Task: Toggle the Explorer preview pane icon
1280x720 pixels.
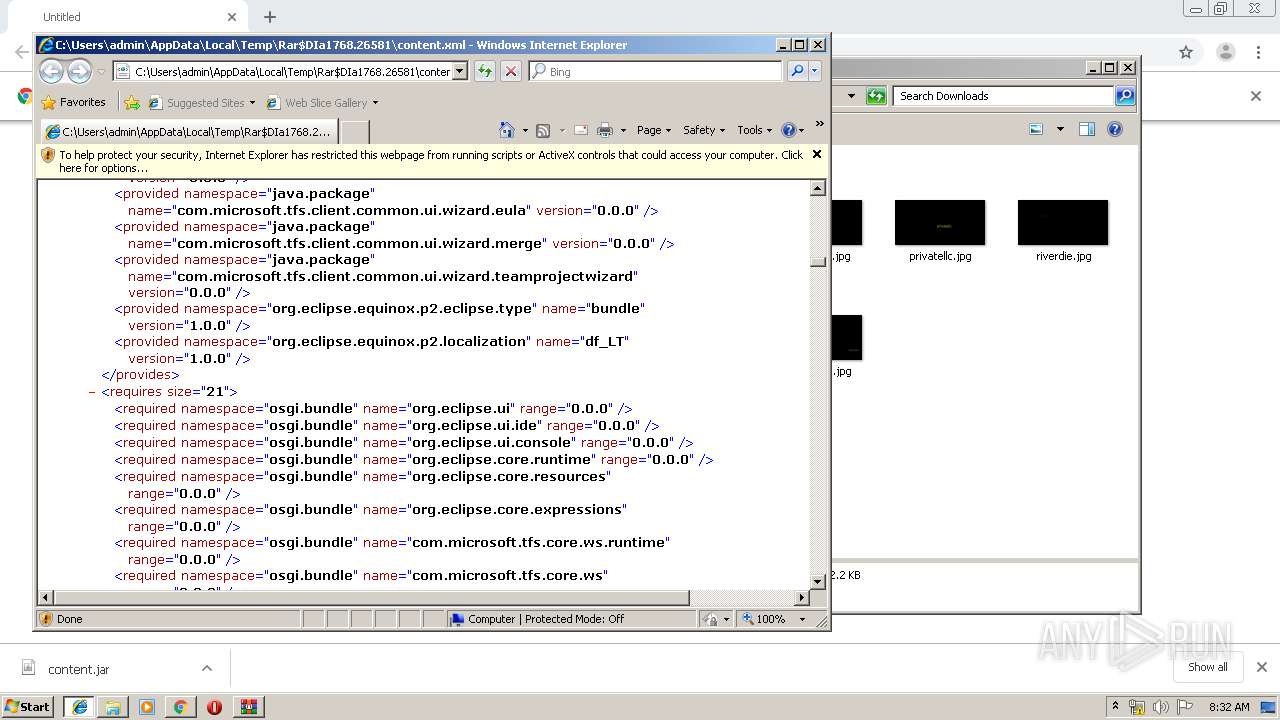Action: pyautogui.click(x=1087, y=129)
